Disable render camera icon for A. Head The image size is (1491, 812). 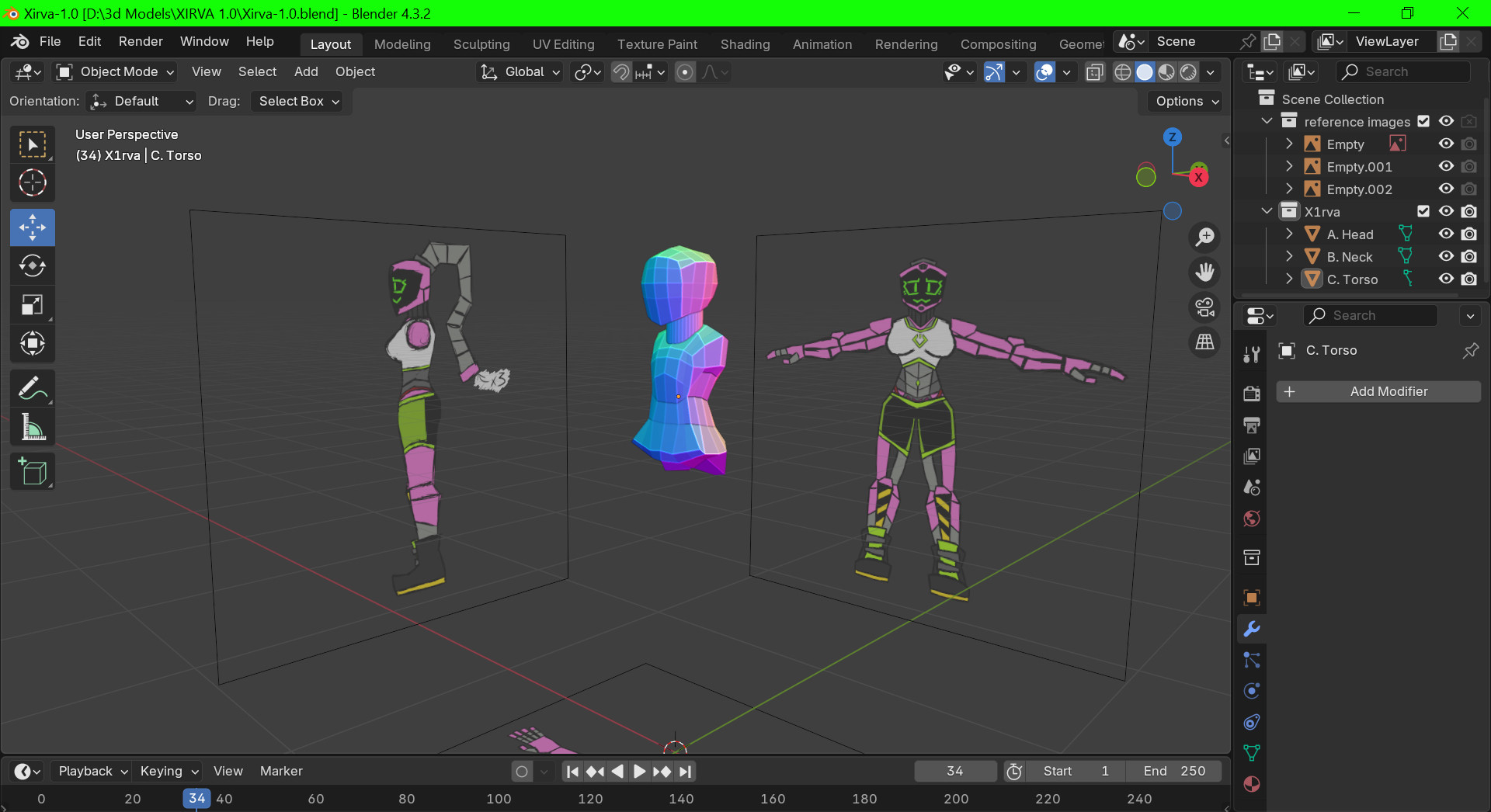click(x=1468, y=234)
